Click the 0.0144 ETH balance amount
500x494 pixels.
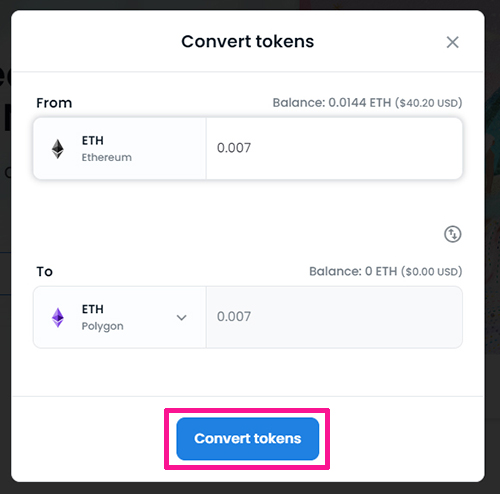(360, 103)
